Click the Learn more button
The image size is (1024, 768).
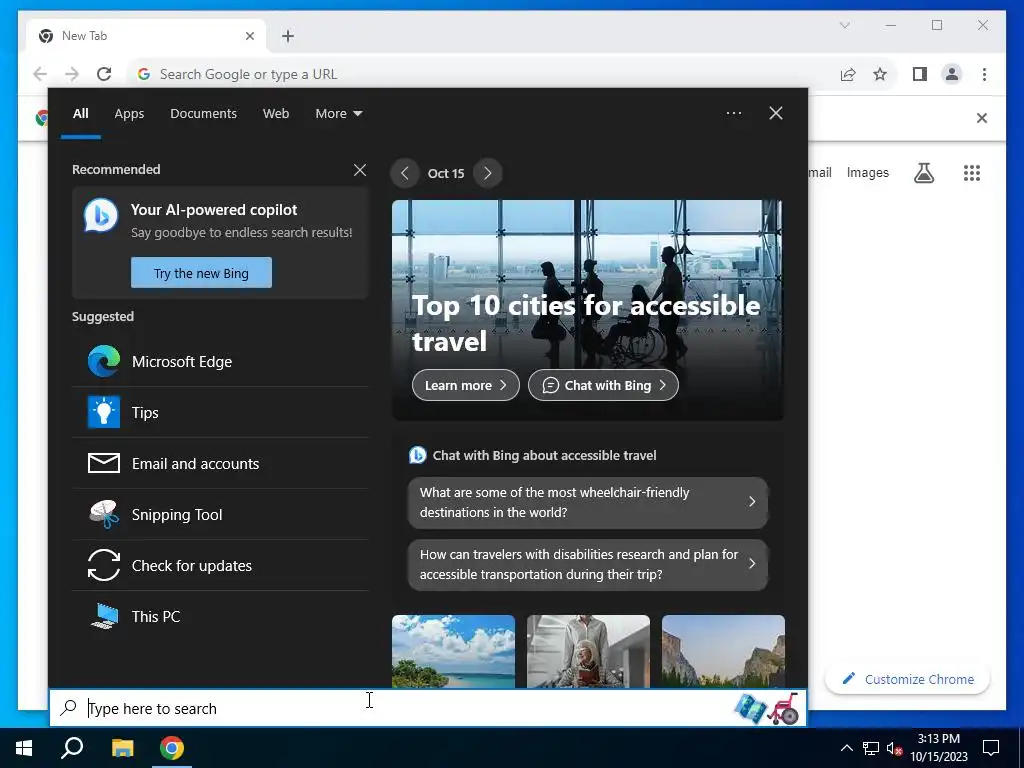(x=466, y=385)
